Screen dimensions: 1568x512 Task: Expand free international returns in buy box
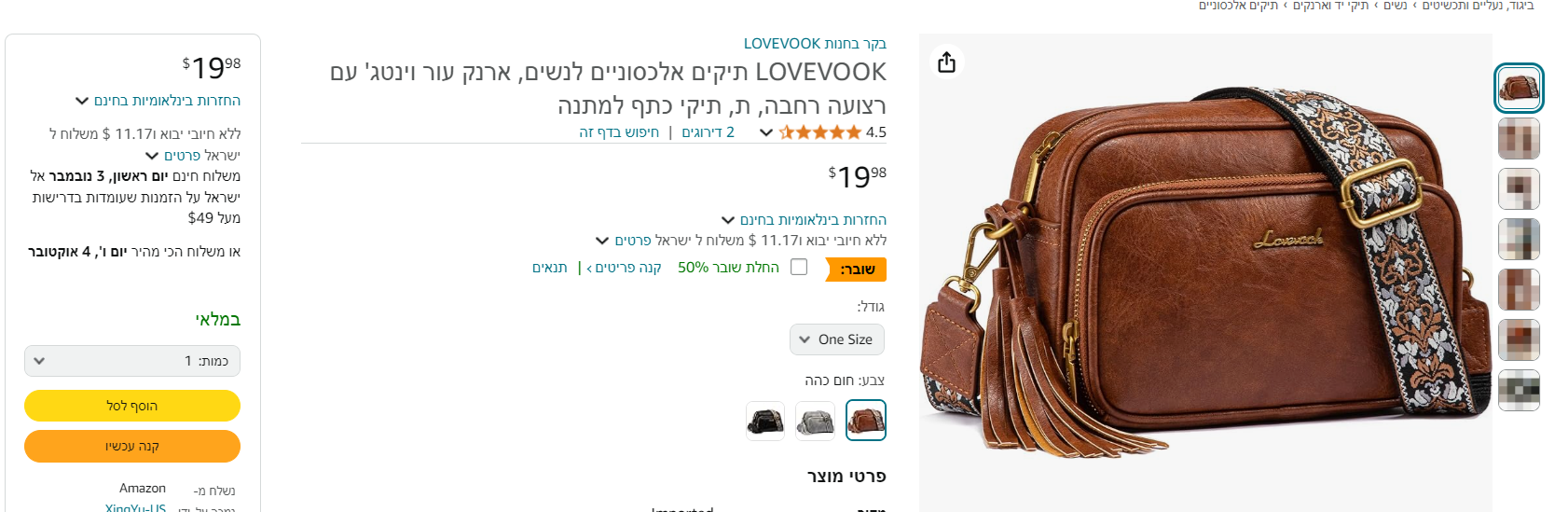click(158, 101)
